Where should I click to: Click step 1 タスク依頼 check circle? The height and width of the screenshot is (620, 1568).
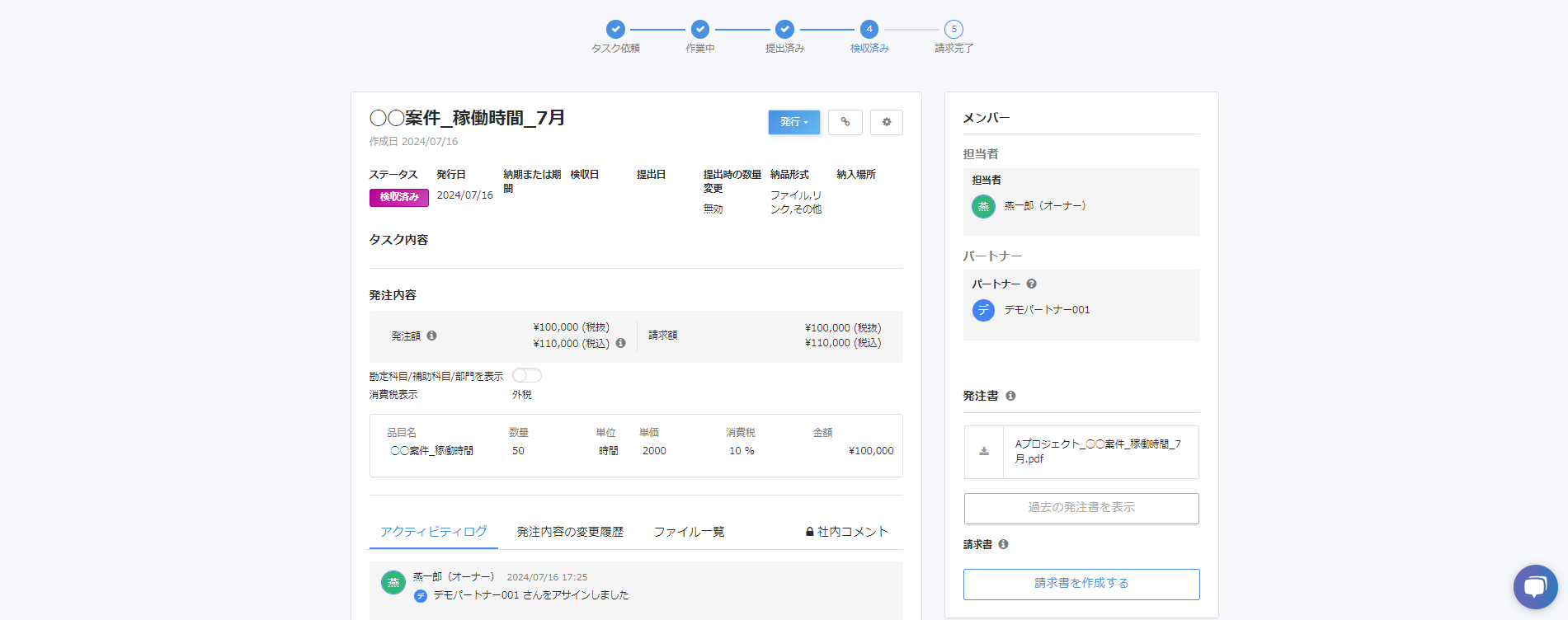click(x=615, y=29)
